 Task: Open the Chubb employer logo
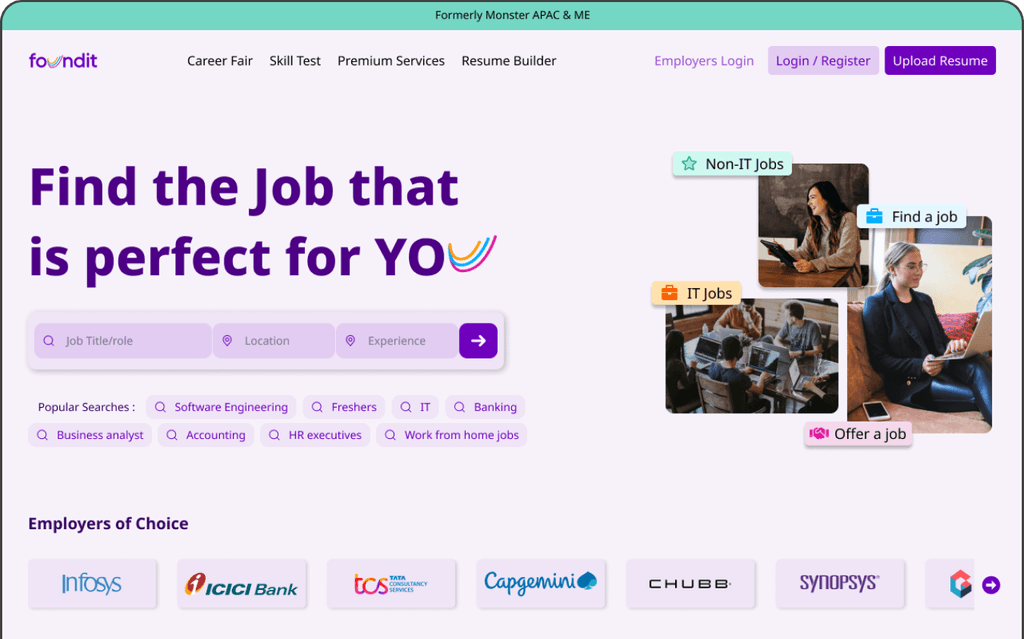(x=690, y=583)
